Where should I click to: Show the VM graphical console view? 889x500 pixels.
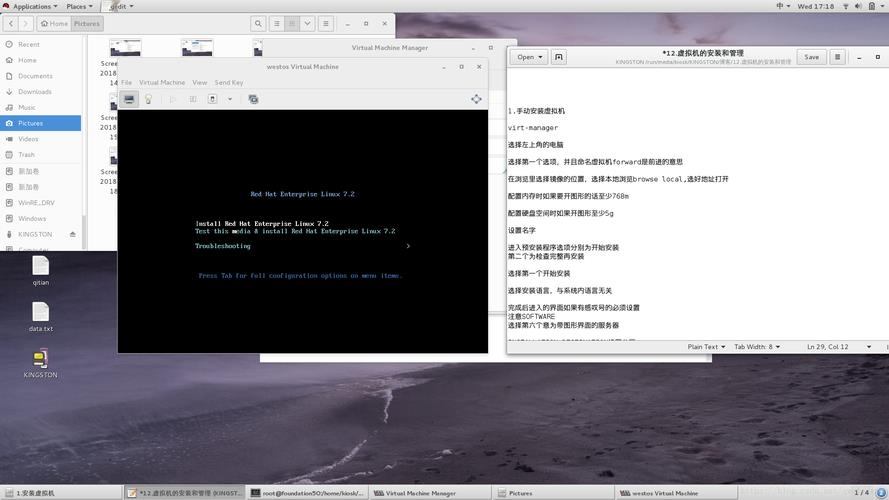click(129, 99)
